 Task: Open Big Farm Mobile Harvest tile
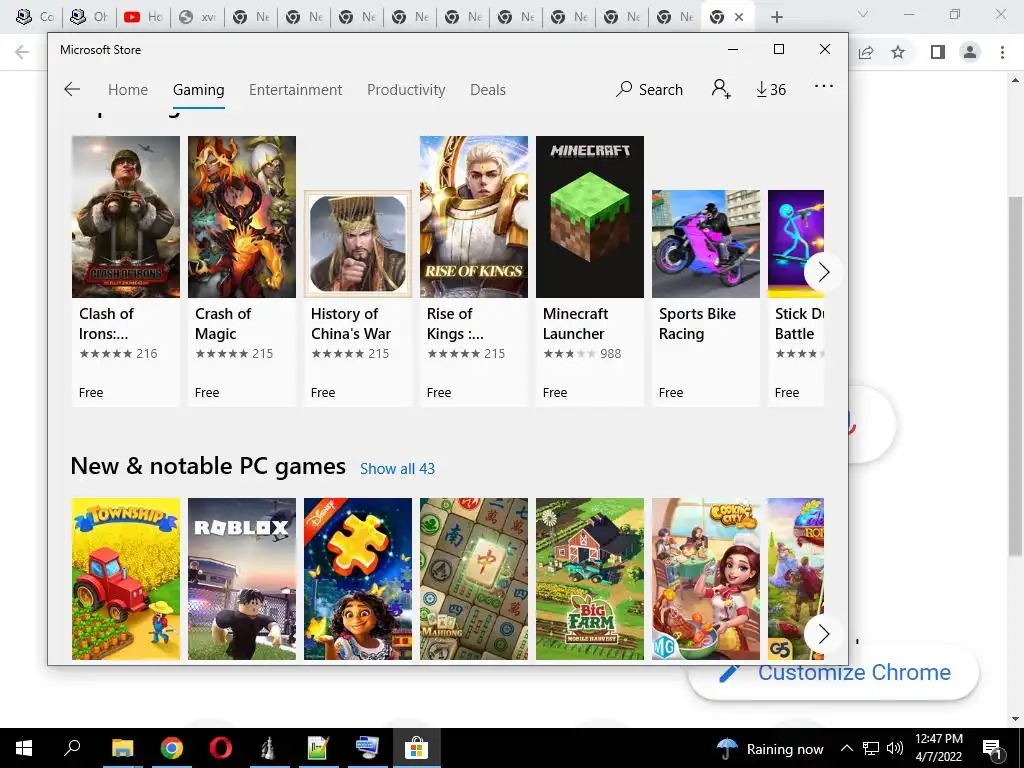[590, 579]
